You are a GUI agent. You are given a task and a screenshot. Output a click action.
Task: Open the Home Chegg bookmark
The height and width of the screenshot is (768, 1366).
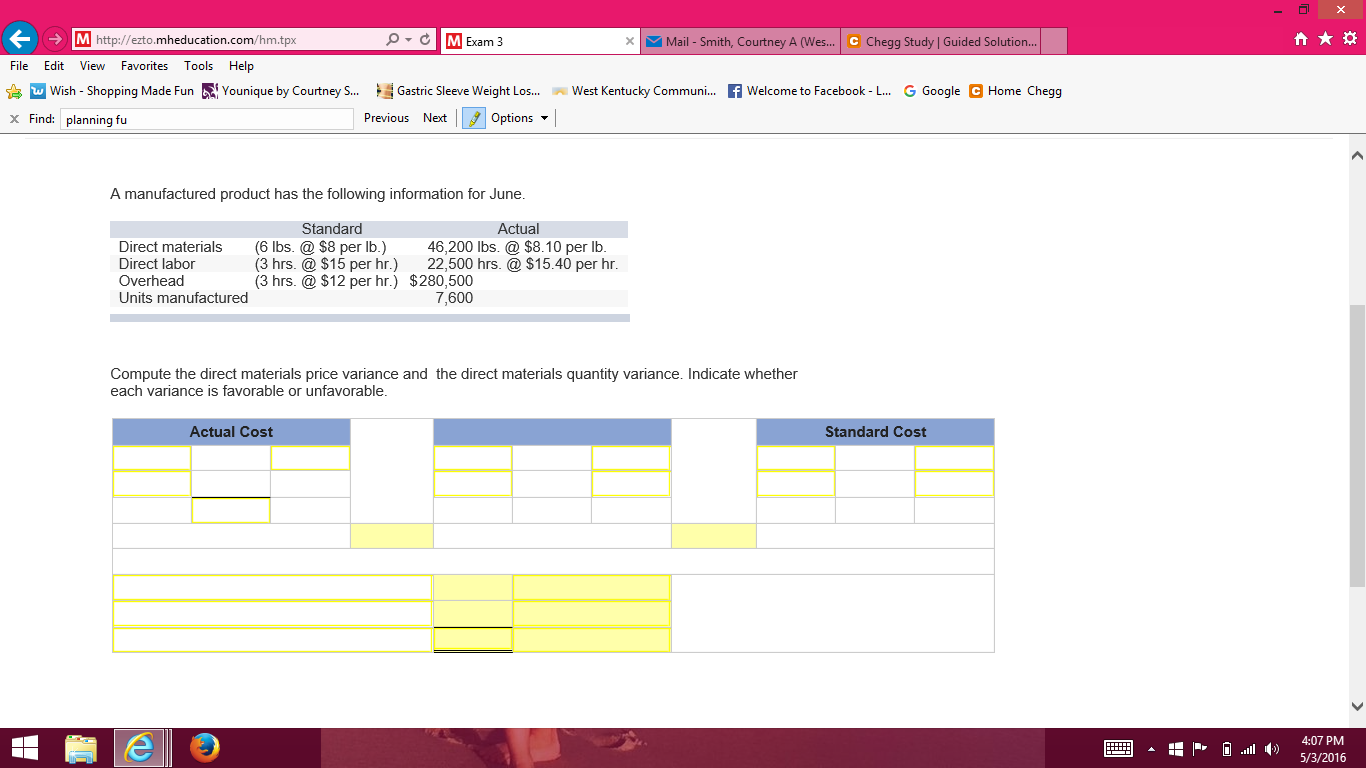tap(1016, 91)
